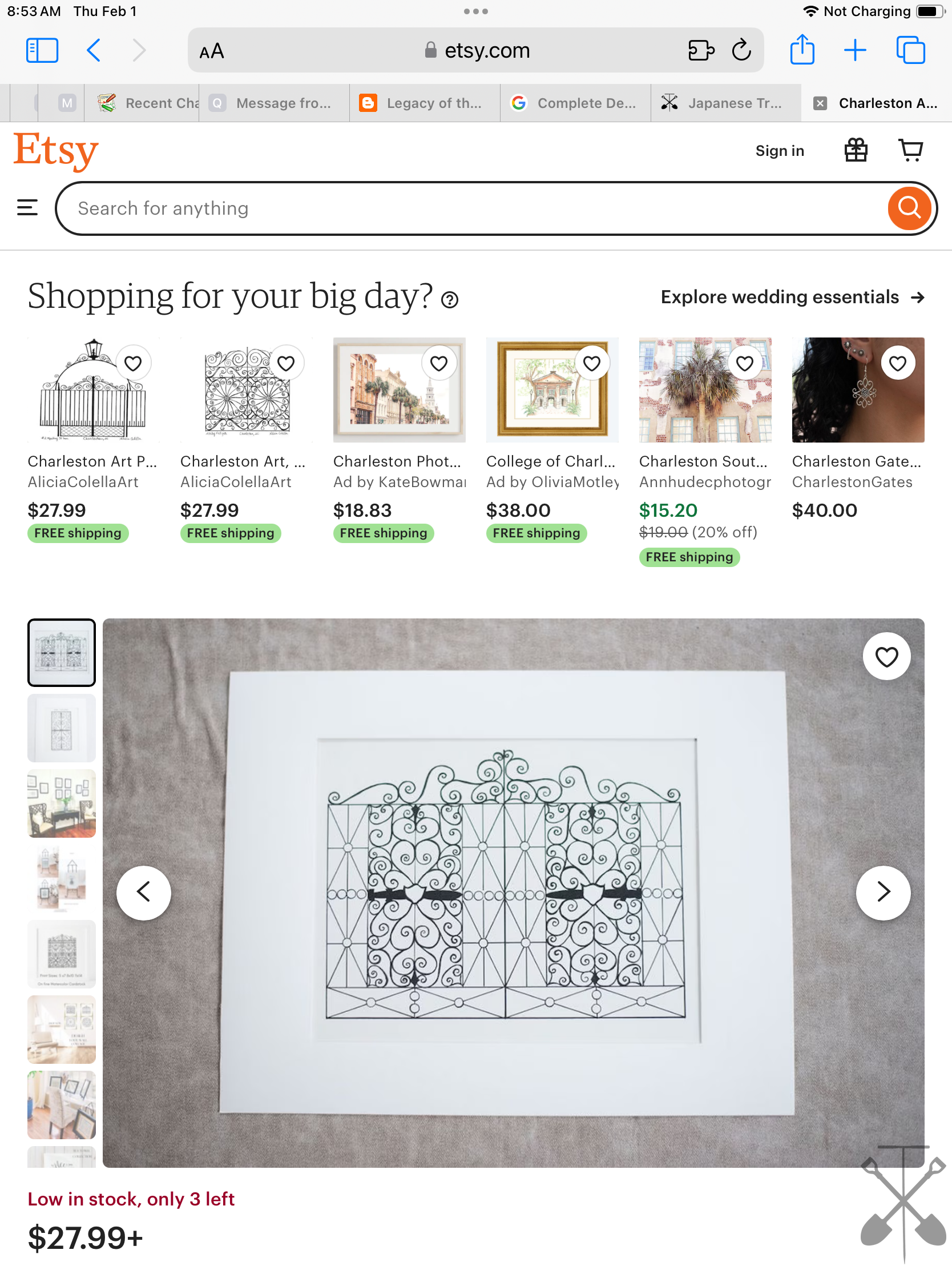Click the orange search magnifier button
The height and width of the screenshot is (1270, 952).
[909, 208]
